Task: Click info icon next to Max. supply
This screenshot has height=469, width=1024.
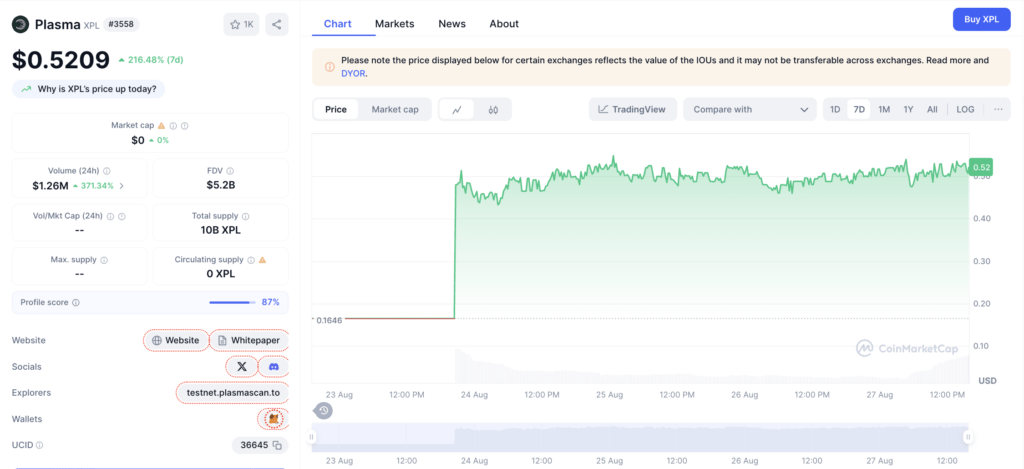Action: click(104, 260)
